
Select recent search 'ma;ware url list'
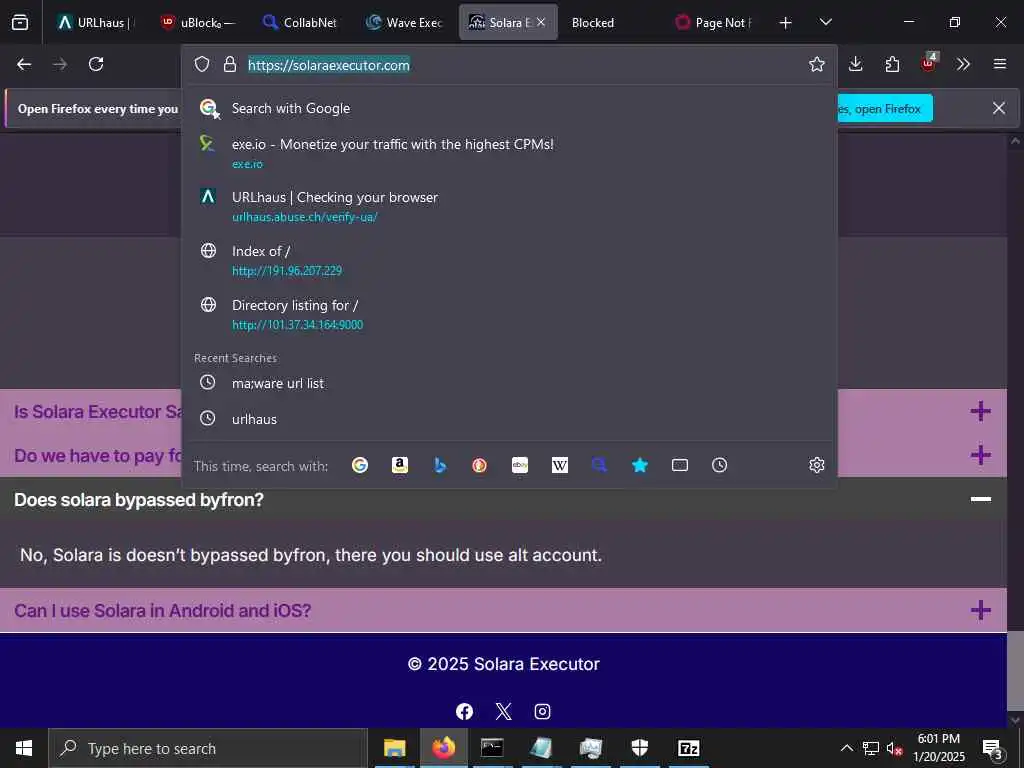point(509,383)
